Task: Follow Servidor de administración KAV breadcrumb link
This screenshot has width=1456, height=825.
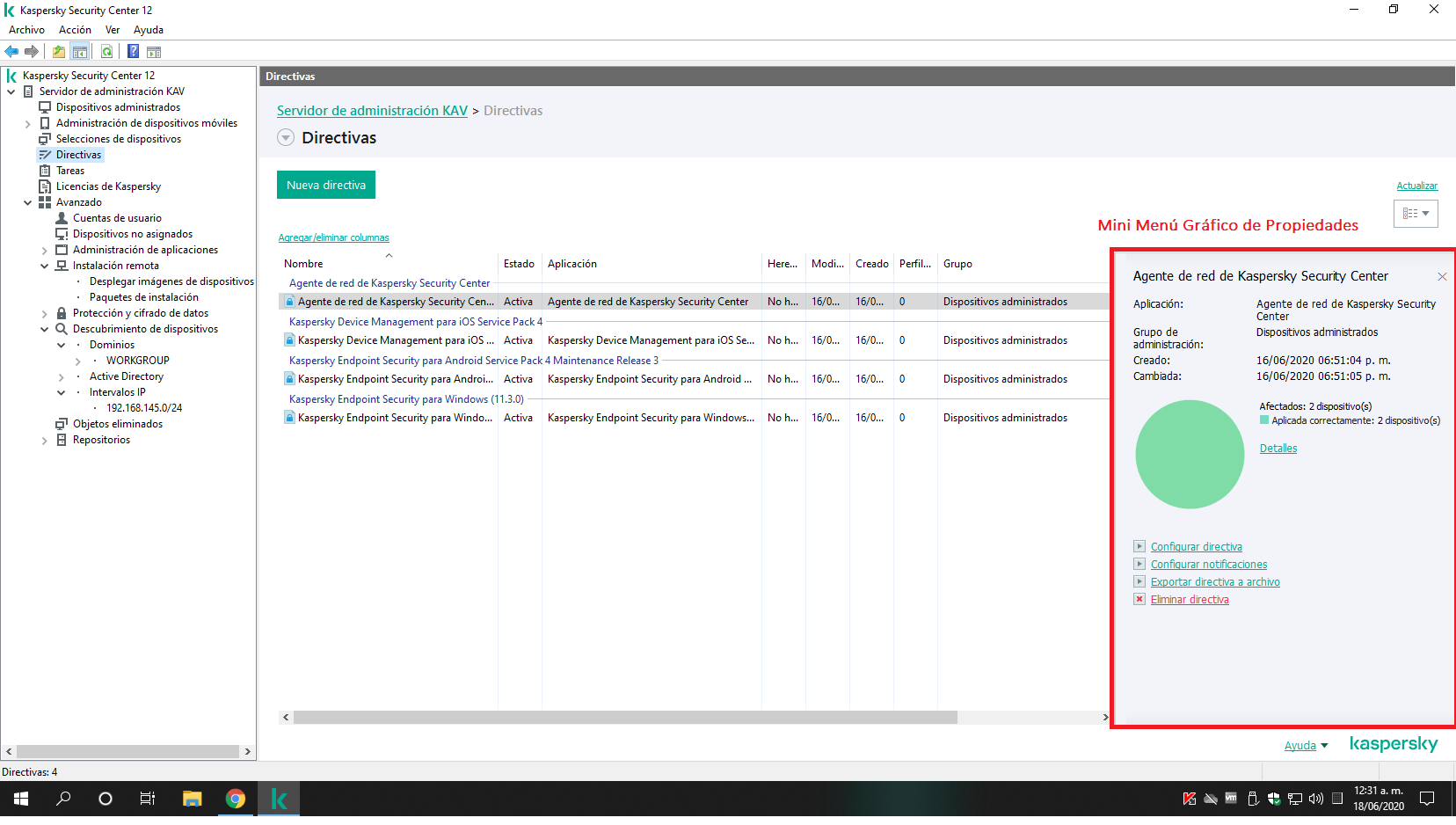Action: click(372, 111)
